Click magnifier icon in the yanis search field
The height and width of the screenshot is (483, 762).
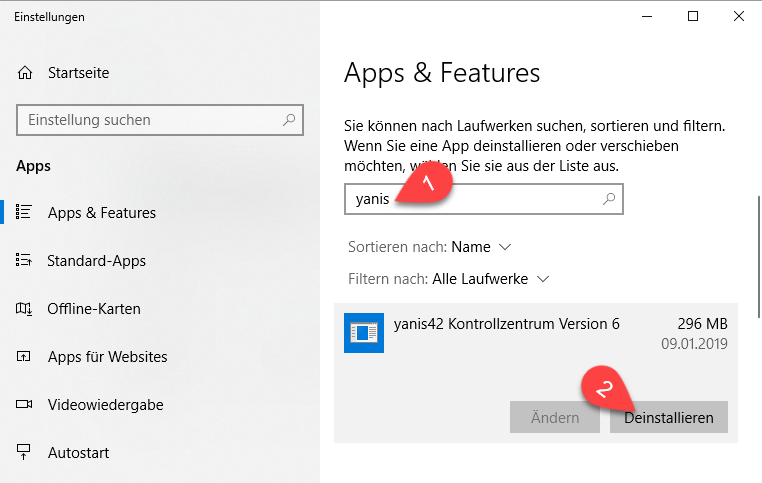[x=609, y=199]
